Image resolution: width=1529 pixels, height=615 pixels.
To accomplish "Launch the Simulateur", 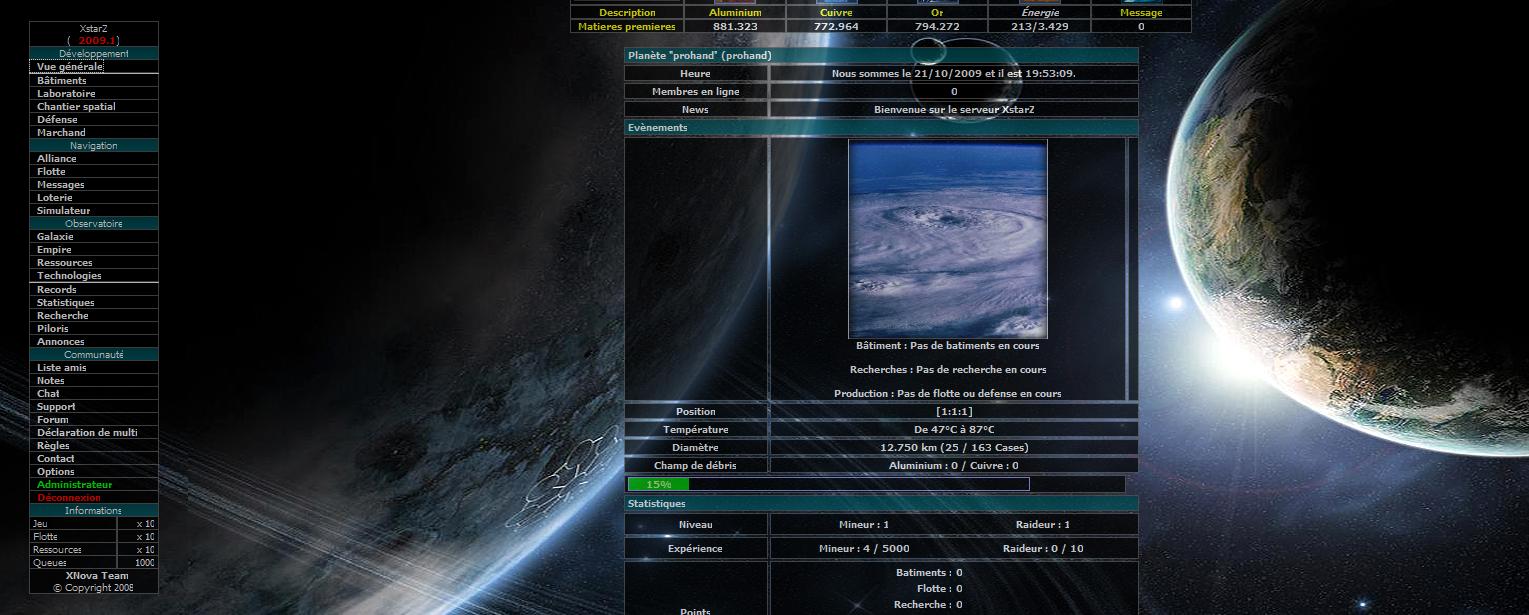I will [64, 211].
